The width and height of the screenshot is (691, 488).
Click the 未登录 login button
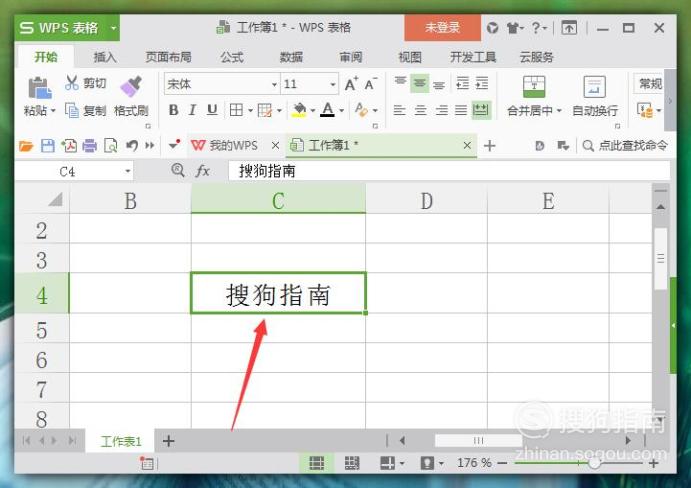pos(442,28)
